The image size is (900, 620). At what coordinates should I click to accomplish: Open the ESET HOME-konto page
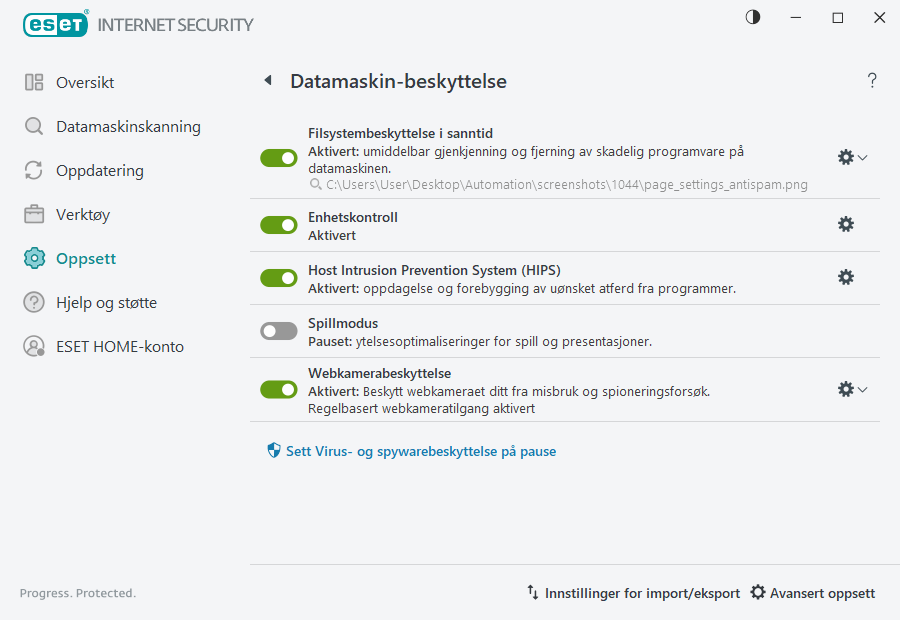pyautogui.click(x=120, y=346)
